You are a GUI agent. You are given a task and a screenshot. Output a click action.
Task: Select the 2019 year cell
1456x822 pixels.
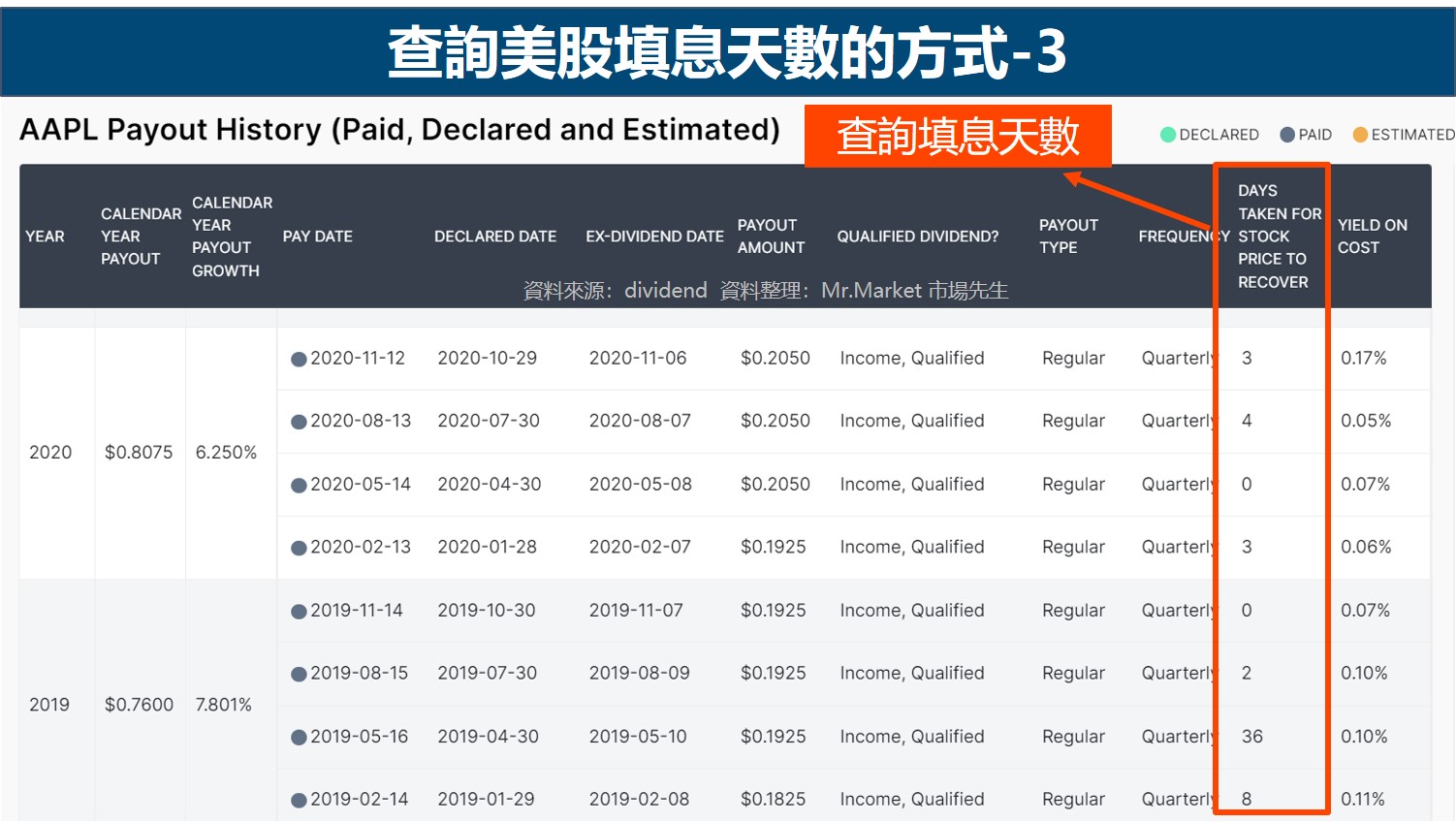click(x=49, y=705)
